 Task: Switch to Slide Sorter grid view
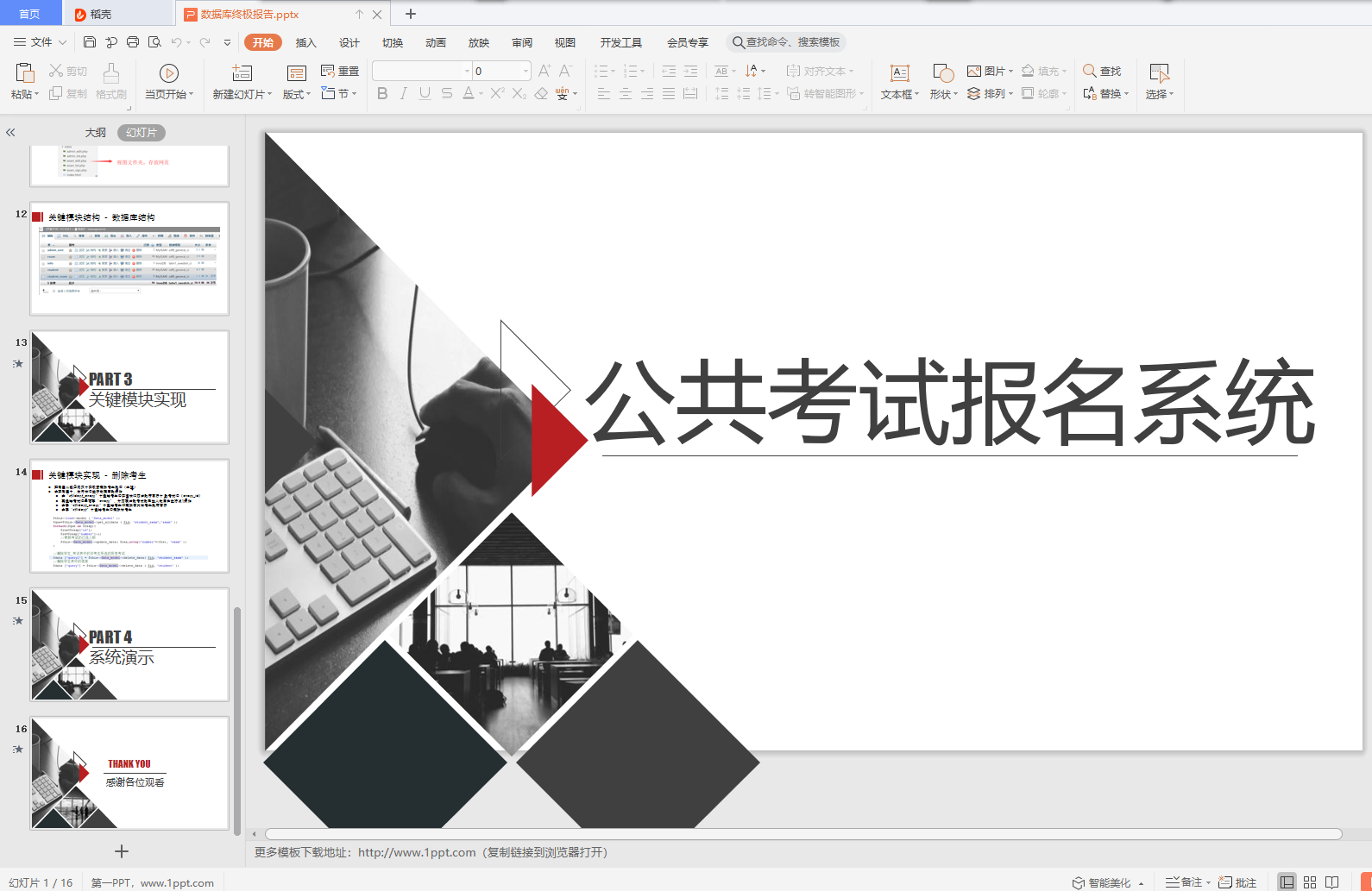coord(1310,882)
